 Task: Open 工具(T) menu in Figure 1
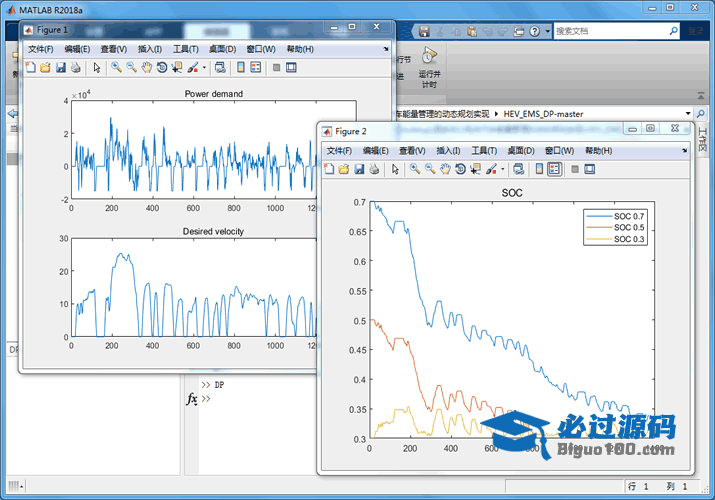coord(186,49)
